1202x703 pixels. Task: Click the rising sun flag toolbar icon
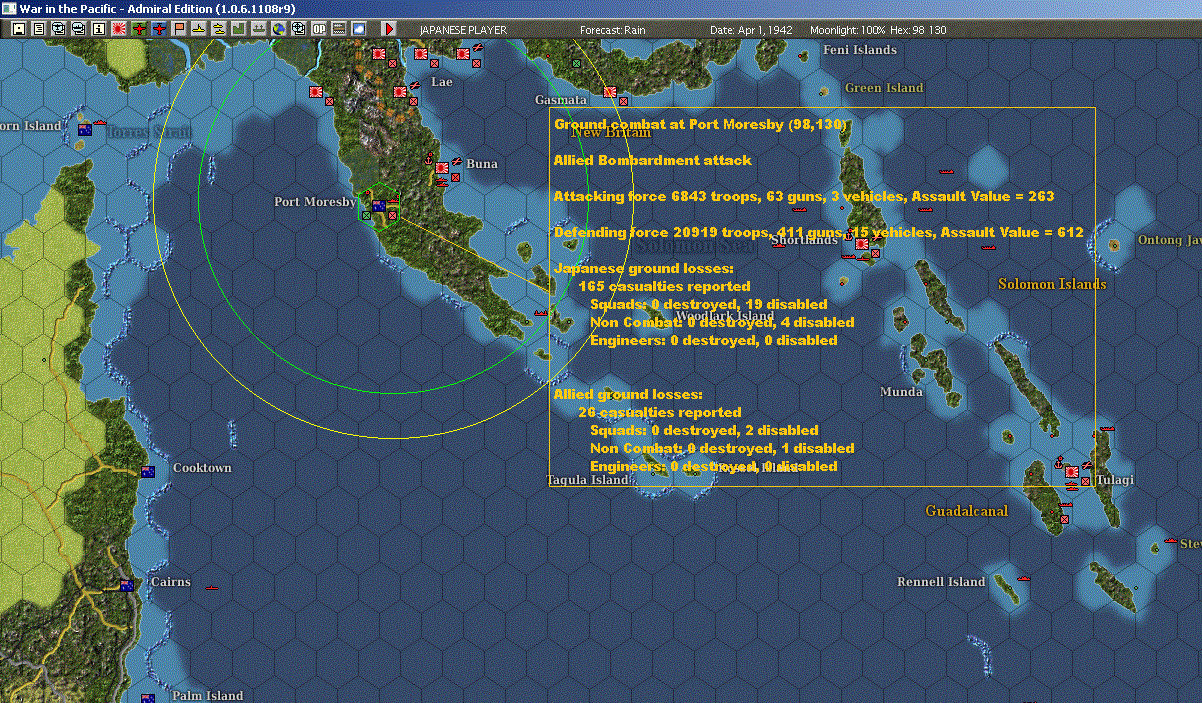pos(119,29)
